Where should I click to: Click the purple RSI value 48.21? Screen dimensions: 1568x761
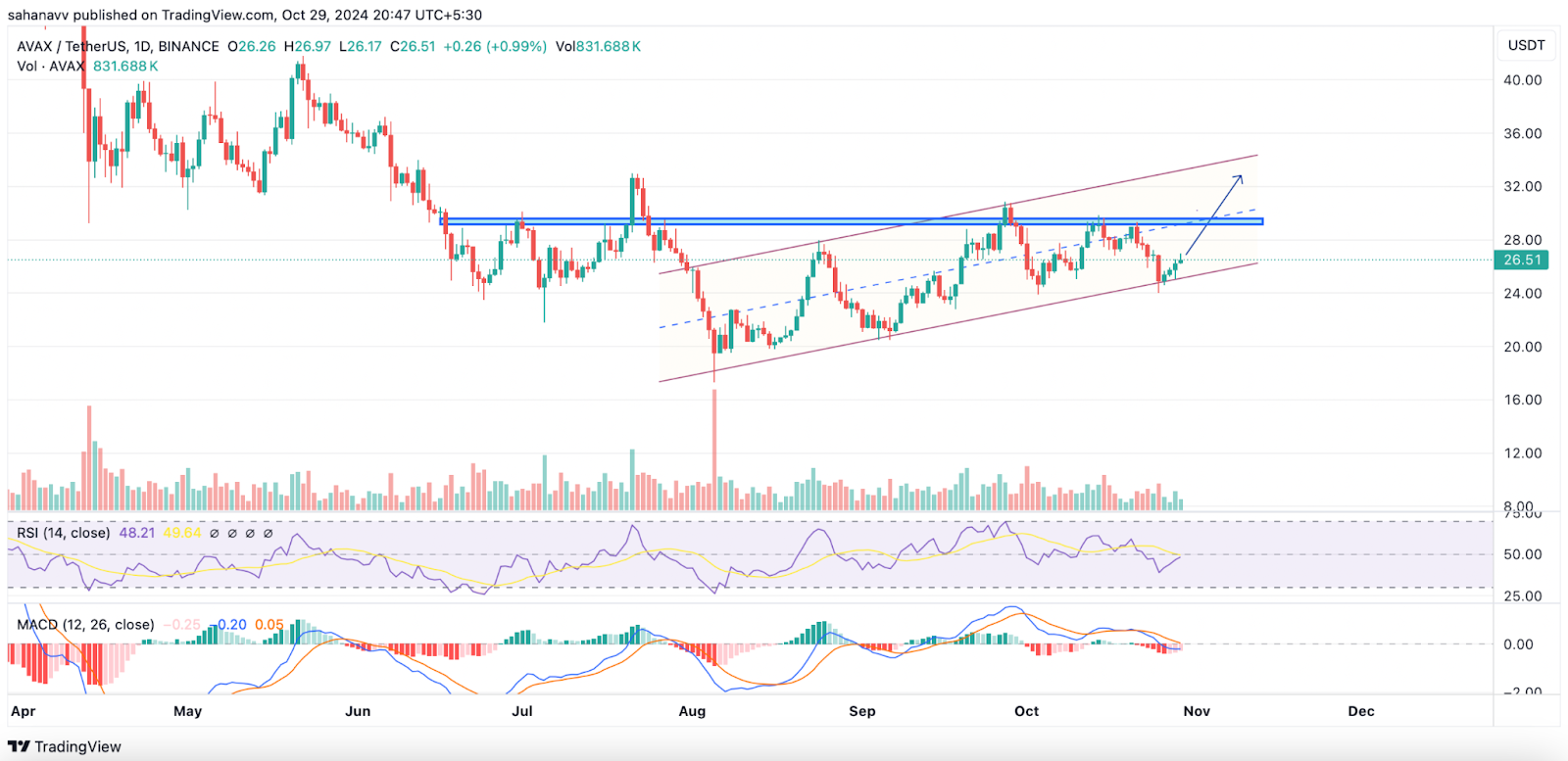(137, 533)
